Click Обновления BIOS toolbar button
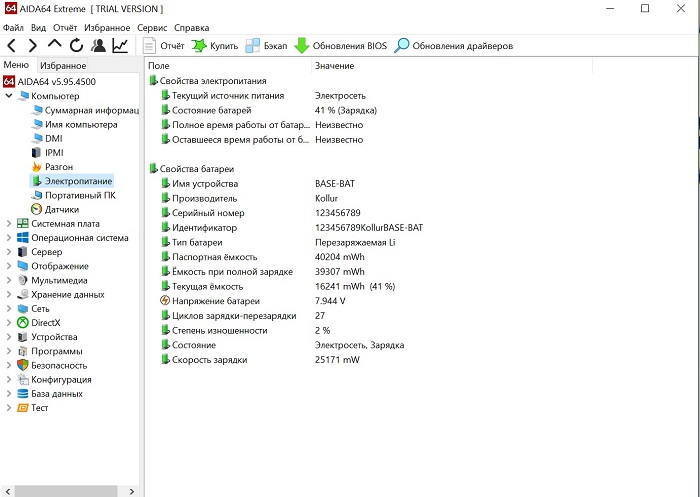 [341, 46]
